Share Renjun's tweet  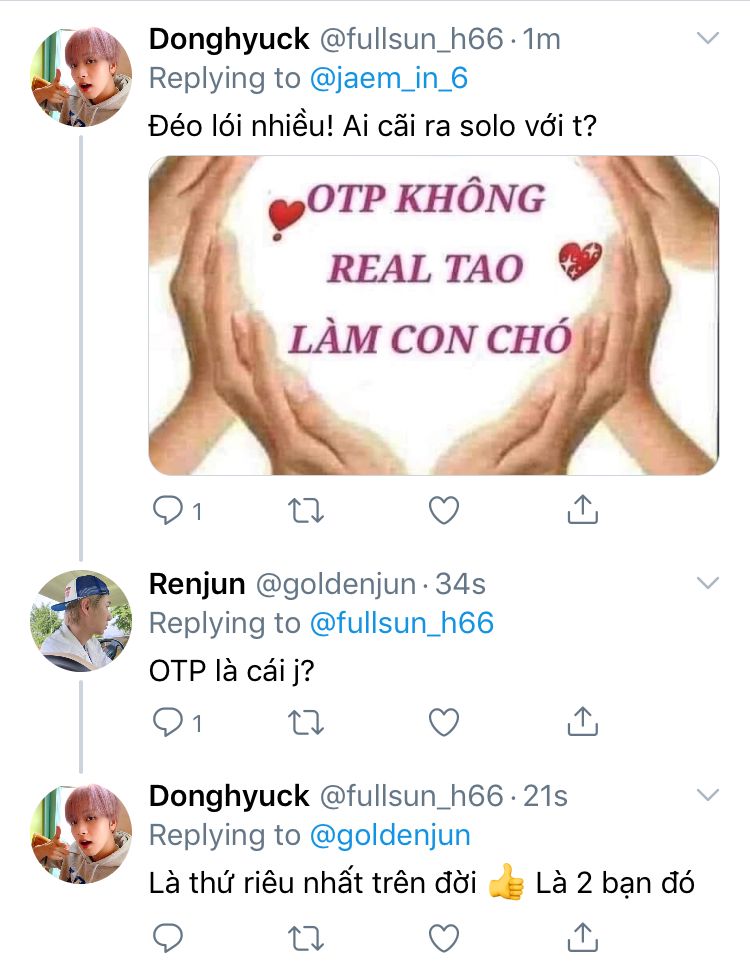point(582,721)
